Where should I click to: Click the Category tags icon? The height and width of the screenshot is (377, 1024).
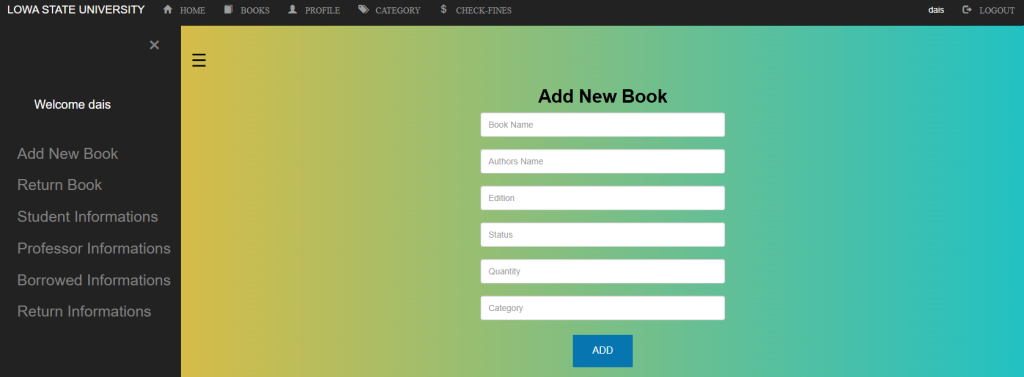pyautogui.click(x=363, y=10)
